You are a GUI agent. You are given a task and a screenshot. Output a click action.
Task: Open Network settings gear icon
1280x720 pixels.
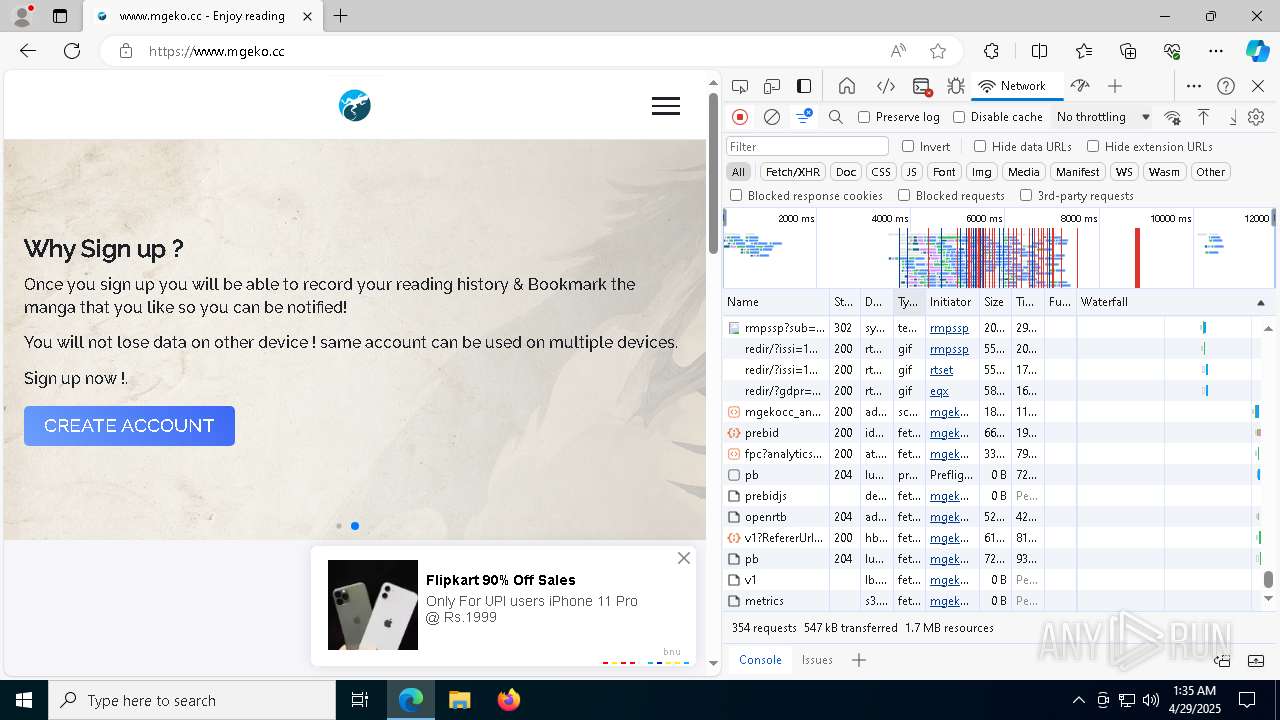1256,117
